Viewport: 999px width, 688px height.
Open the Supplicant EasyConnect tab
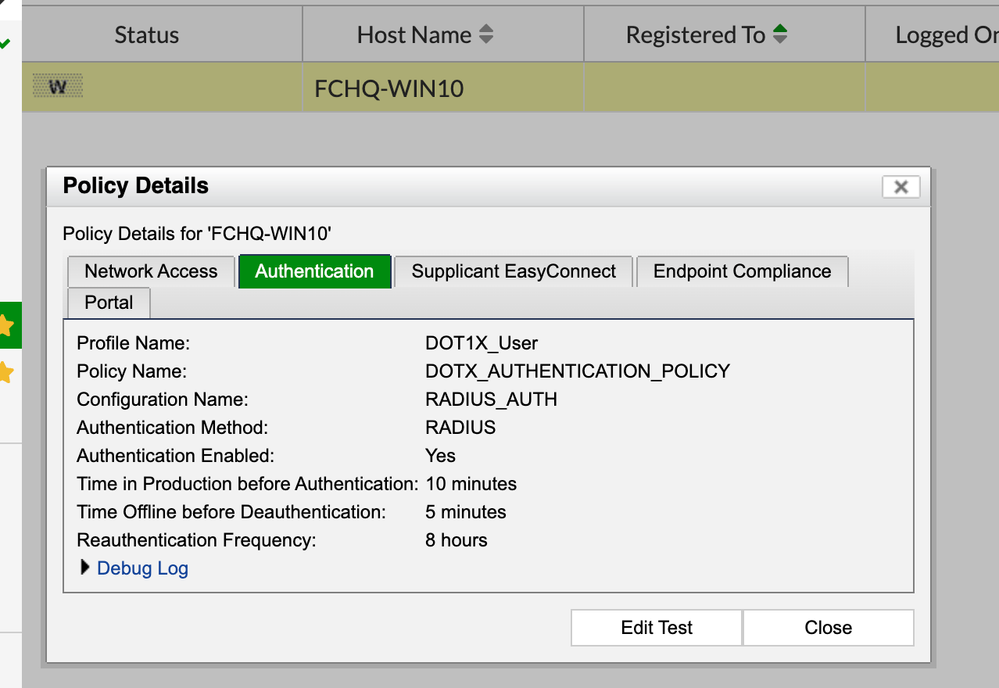click(514, 271)
